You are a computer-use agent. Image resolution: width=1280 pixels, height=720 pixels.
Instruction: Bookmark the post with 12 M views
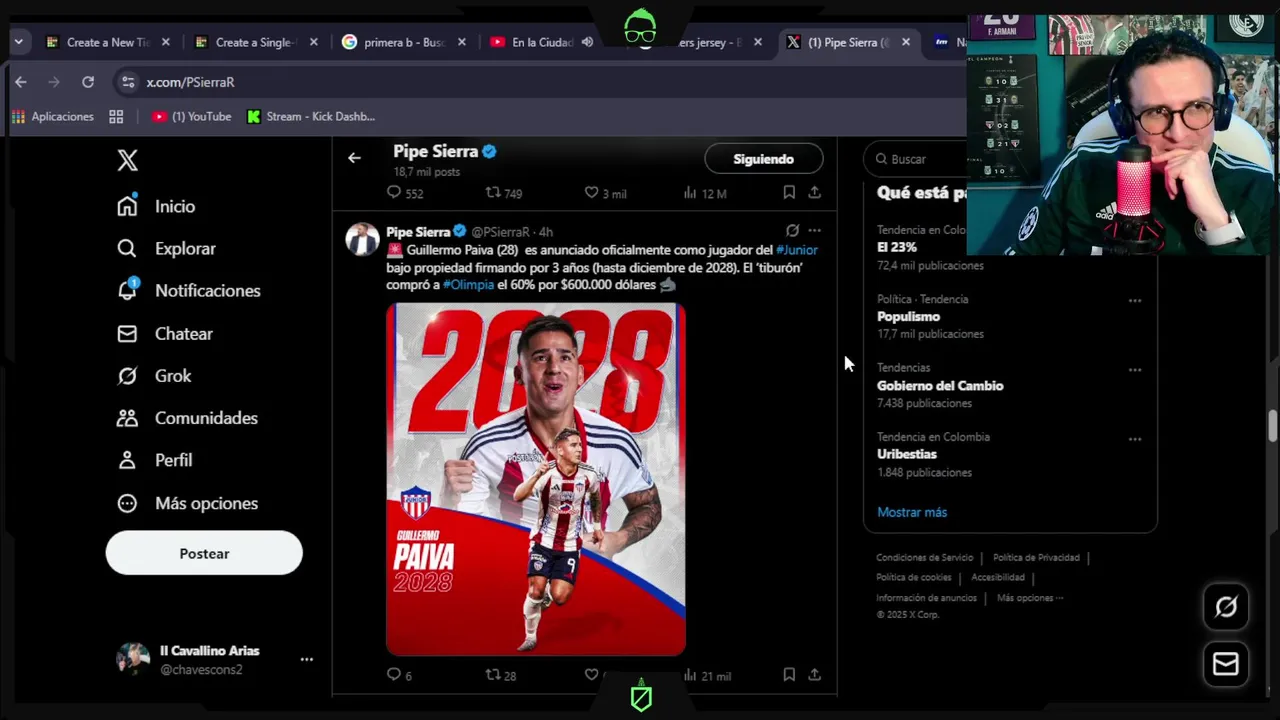click(789, 192)
